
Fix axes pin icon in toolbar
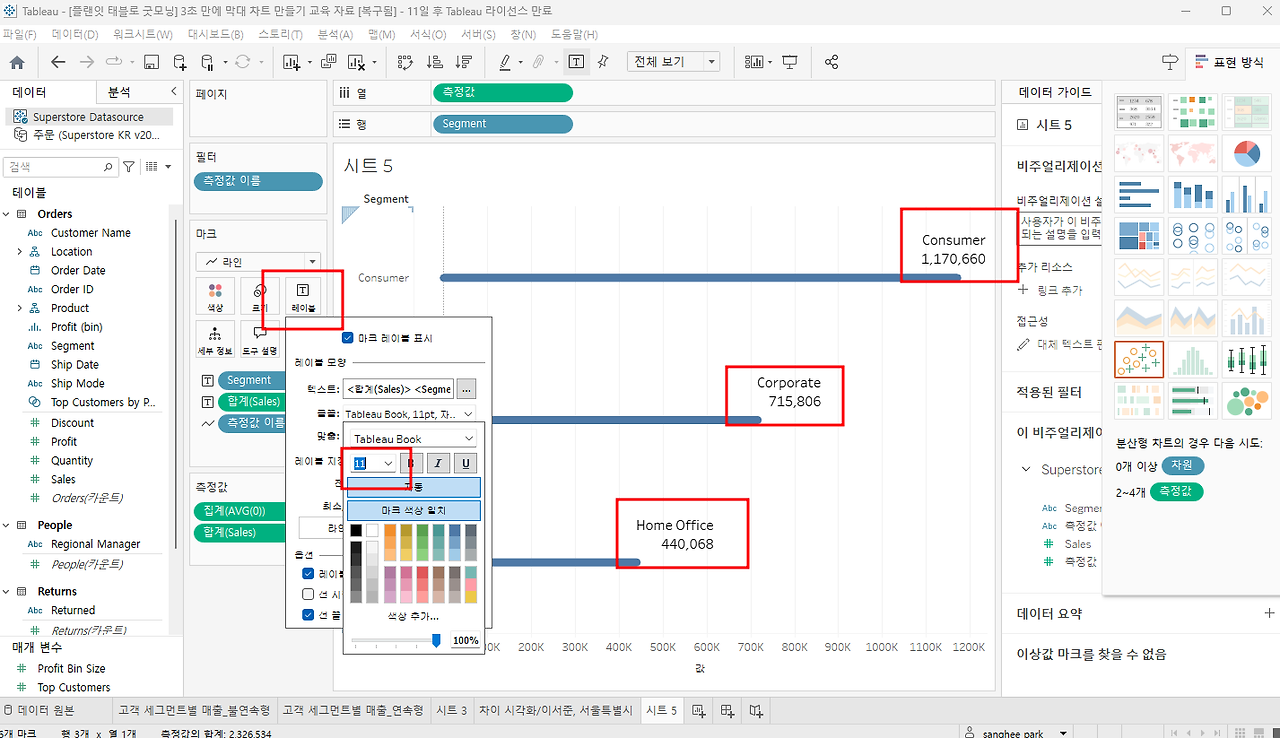[602, 62]
